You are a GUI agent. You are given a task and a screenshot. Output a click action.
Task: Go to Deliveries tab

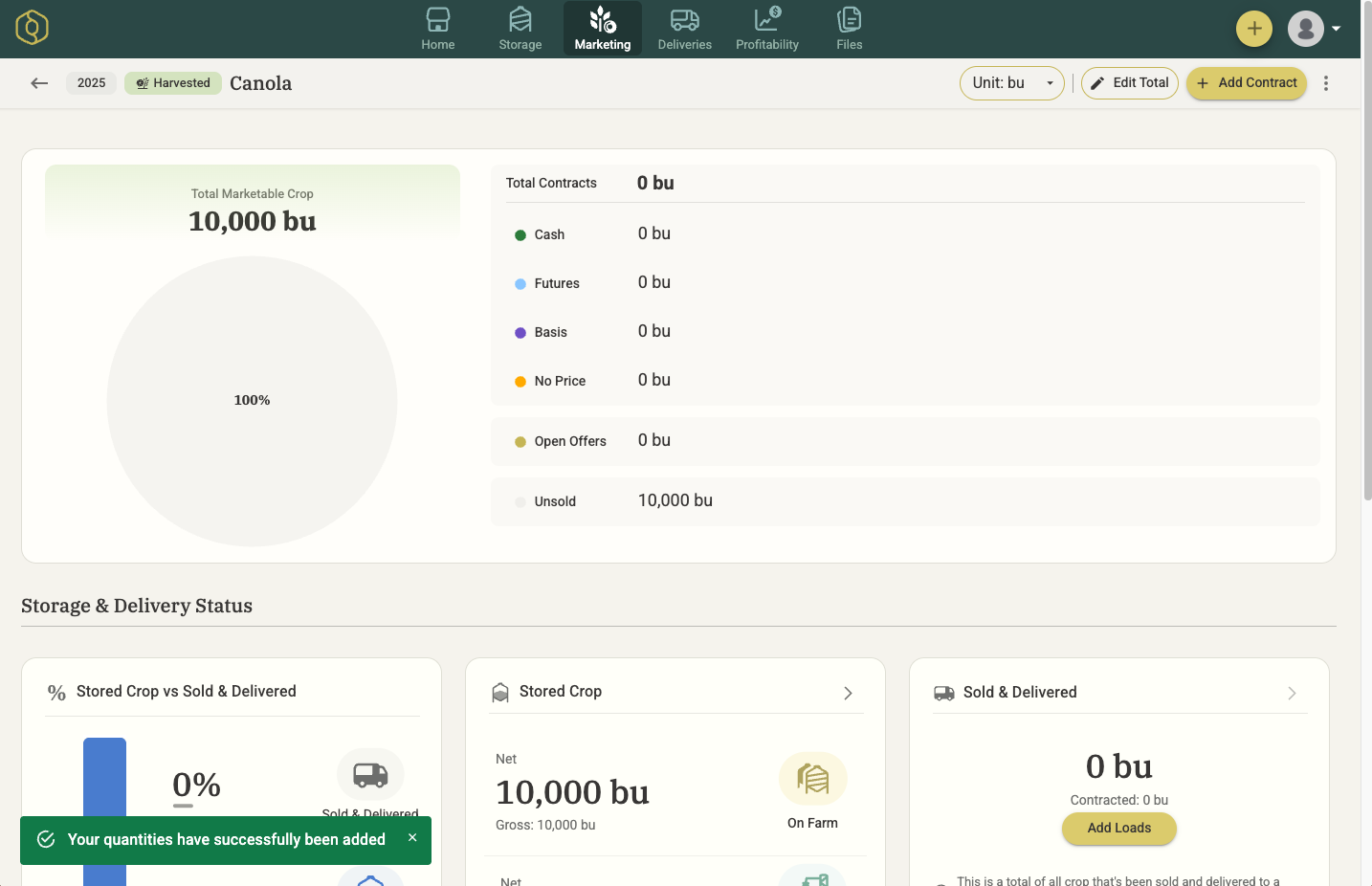pos(685,29)
